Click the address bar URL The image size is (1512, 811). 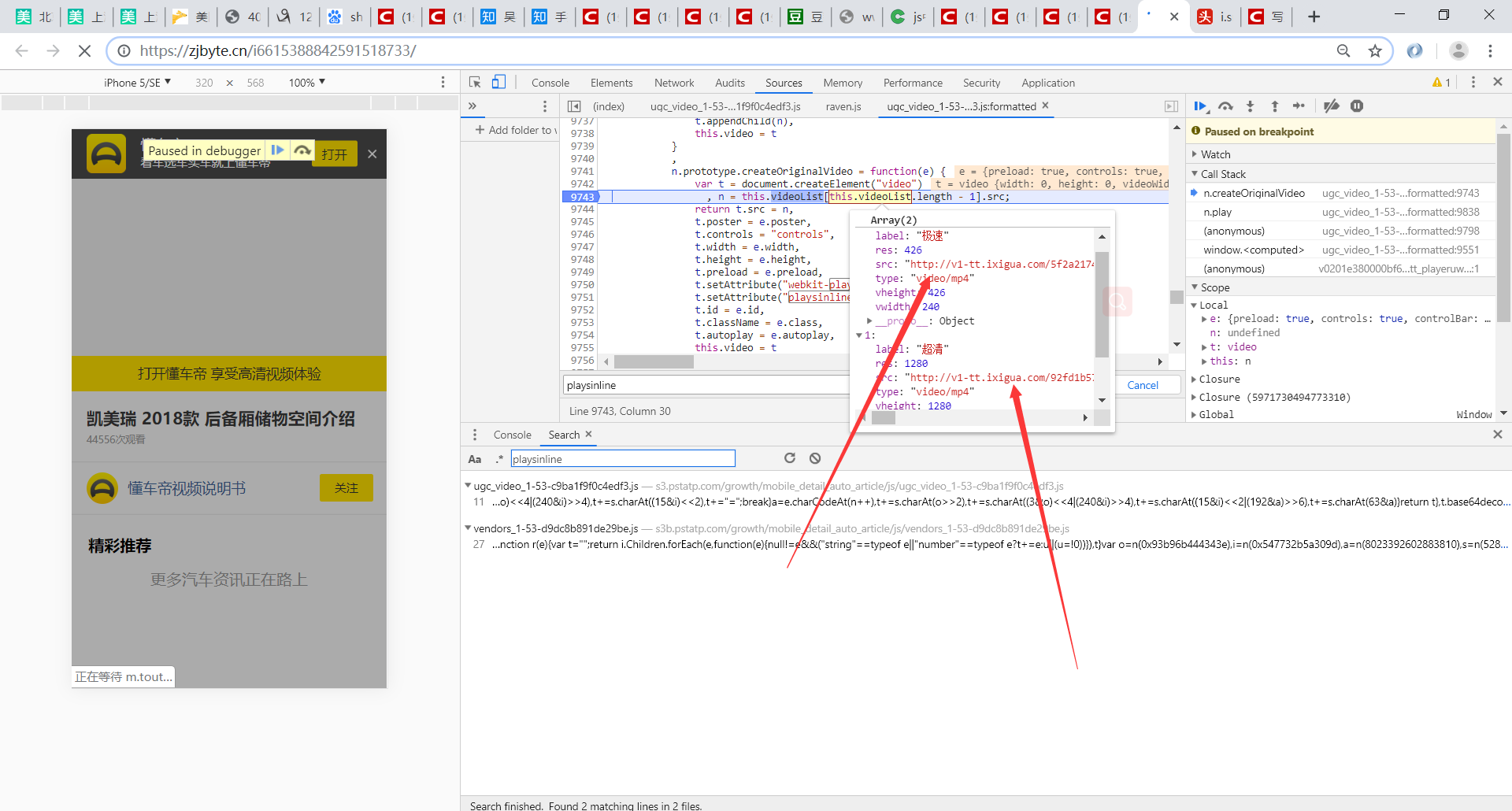click(x=278, y=50)
